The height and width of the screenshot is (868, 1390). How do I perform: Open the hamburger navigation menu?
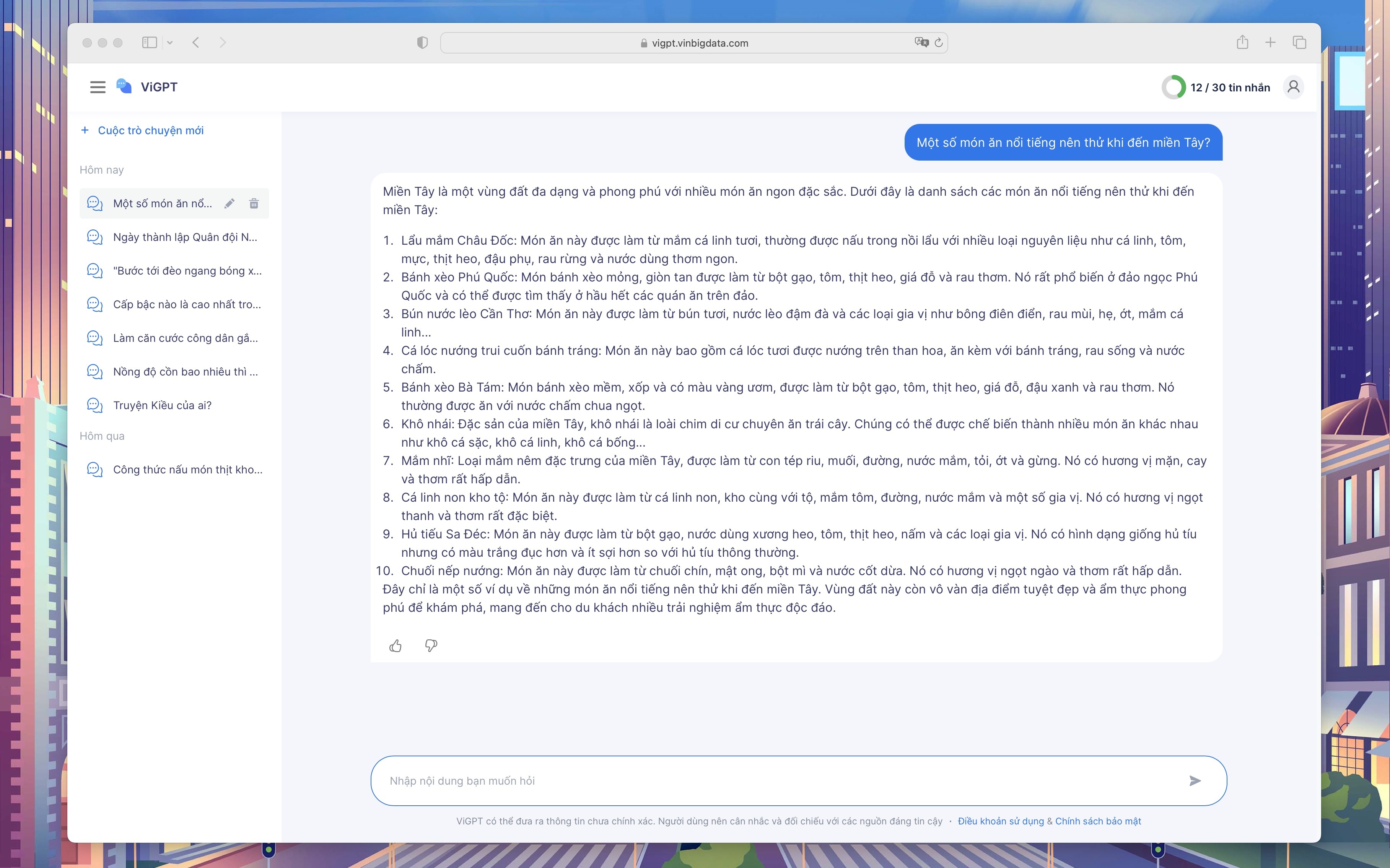(x=98, y=87)
